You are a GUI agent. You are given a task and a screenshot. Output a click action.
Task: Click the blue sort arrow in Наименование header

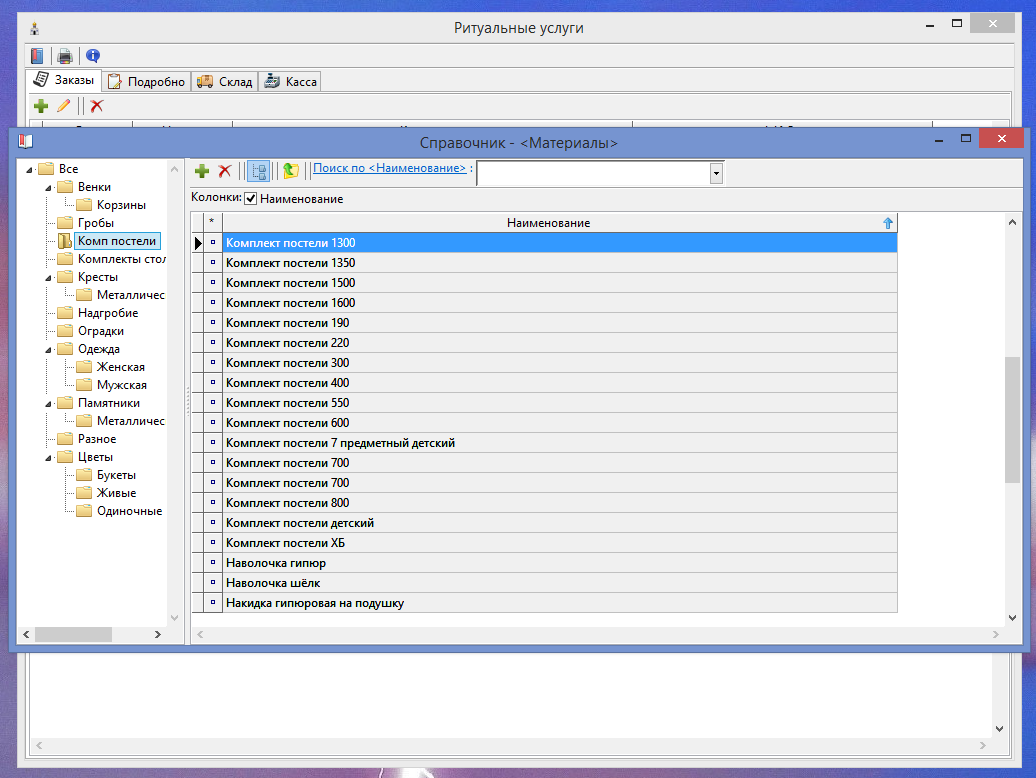888,223
